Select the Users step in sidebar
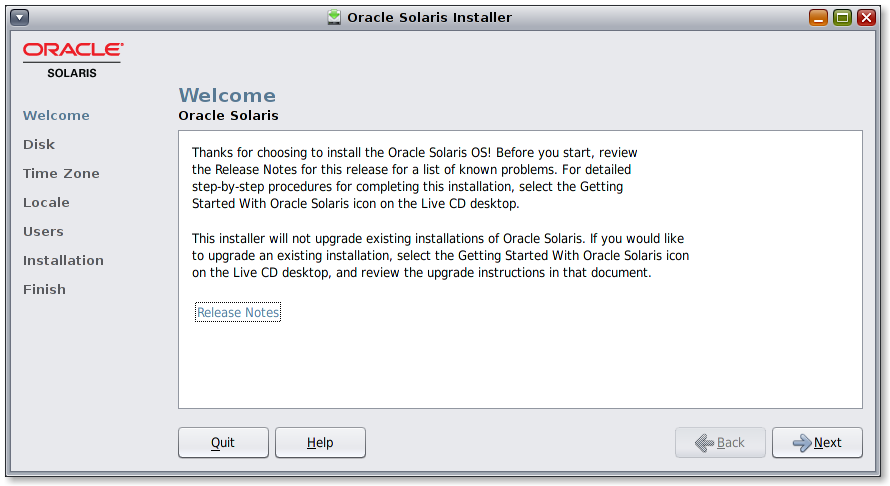Image resolution: width=890 pixels, height=486 pixels. click(43, 231)
